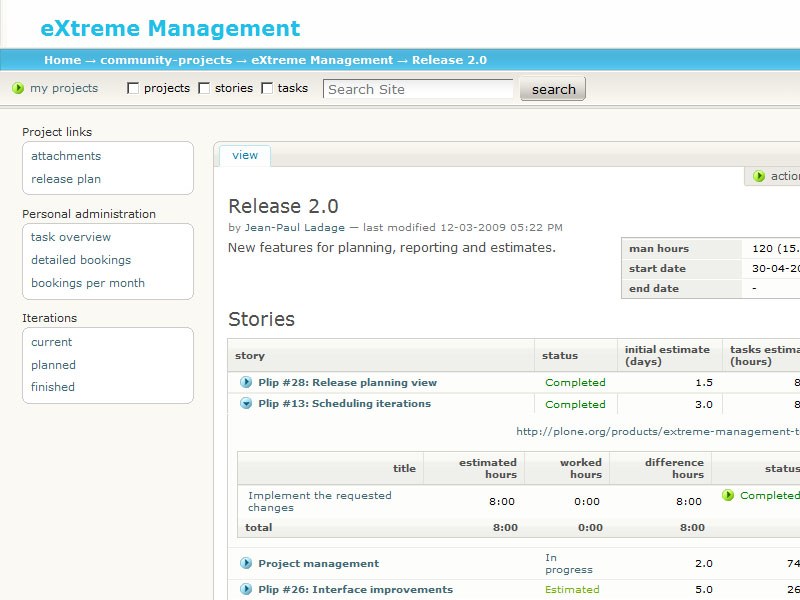Focus the Search Site text field
The width and height of the screenshot is (800, 600).
(x=418, y=89)
